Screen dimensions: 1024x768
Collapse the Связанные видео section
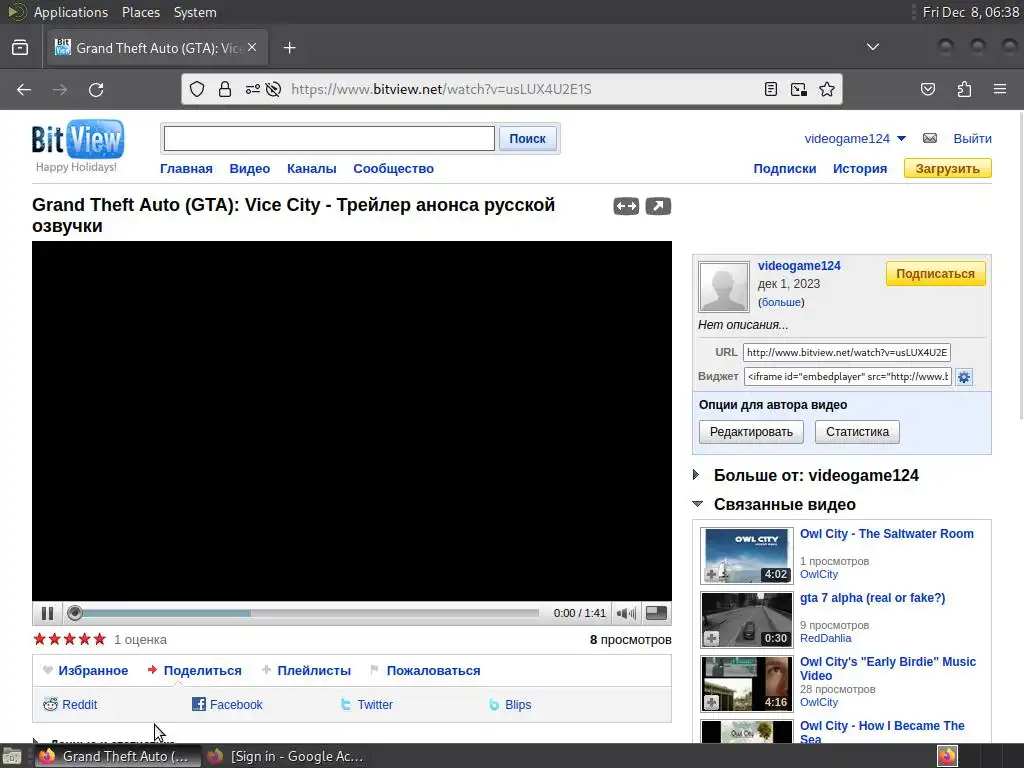(697, 504)
